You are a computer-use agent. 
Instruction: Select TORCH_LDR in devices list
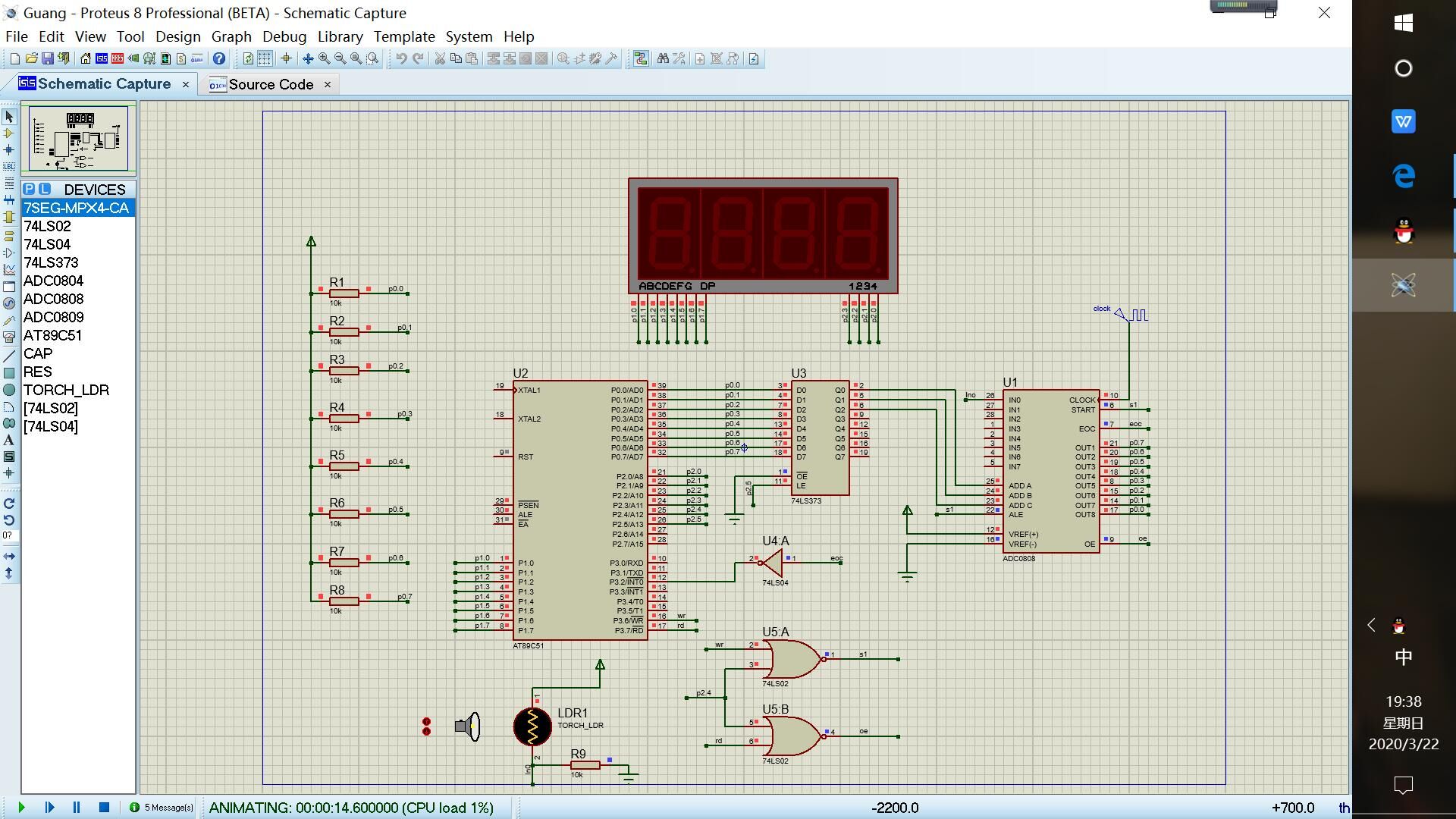(x=78, y=390)
